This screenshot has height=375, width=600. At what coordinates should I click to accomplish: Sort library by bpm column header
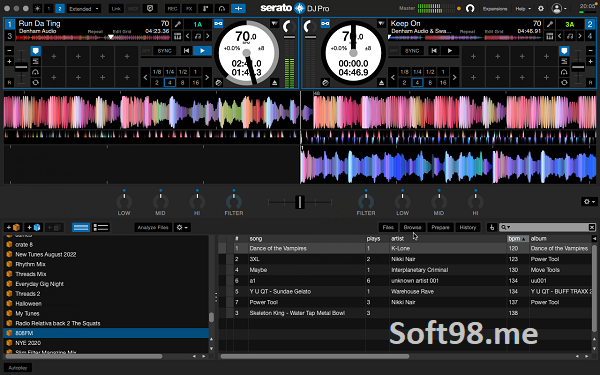click(517, 238)
